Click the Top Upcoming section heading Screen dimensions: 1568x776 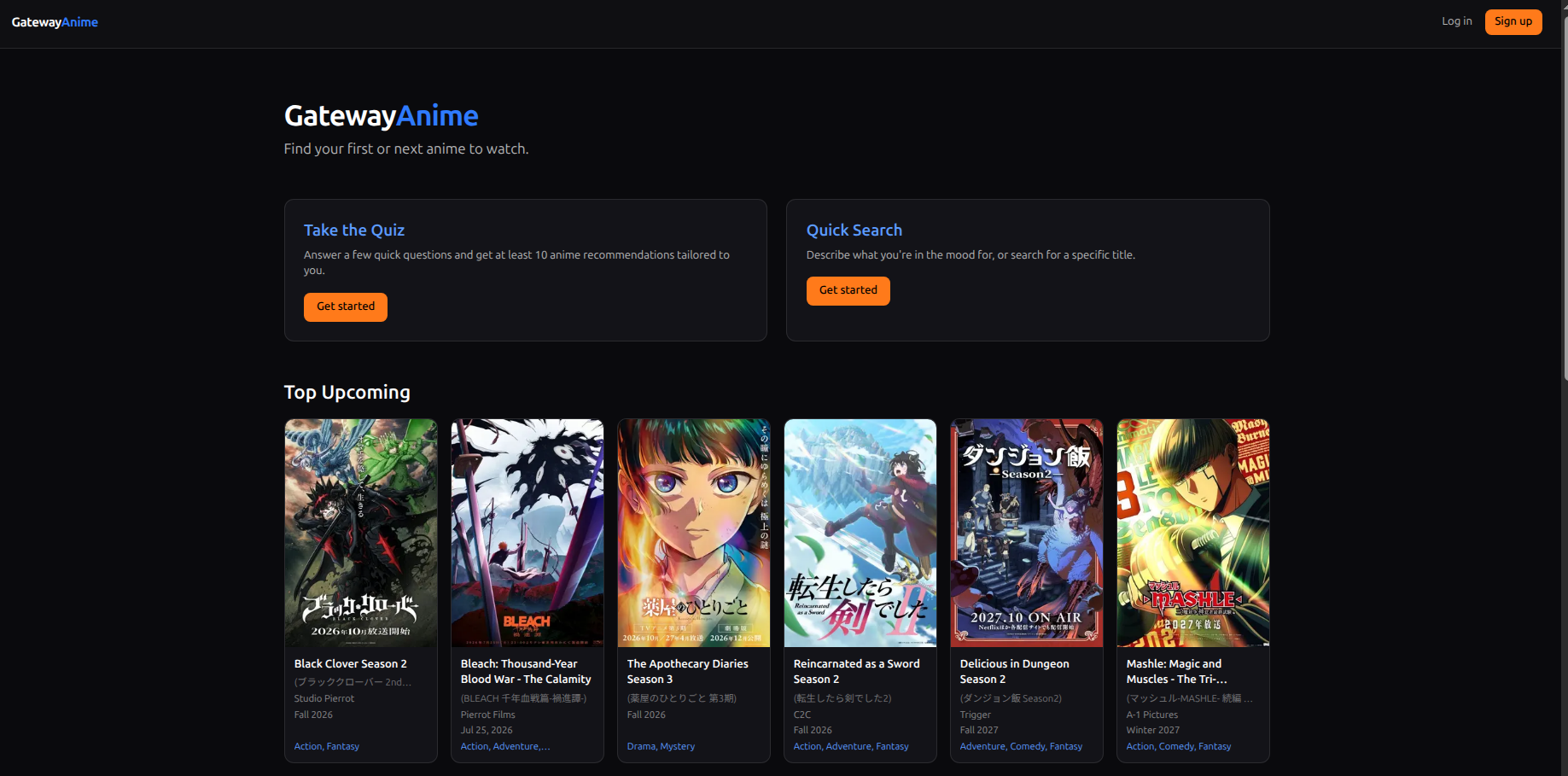[x=347, y=393]
